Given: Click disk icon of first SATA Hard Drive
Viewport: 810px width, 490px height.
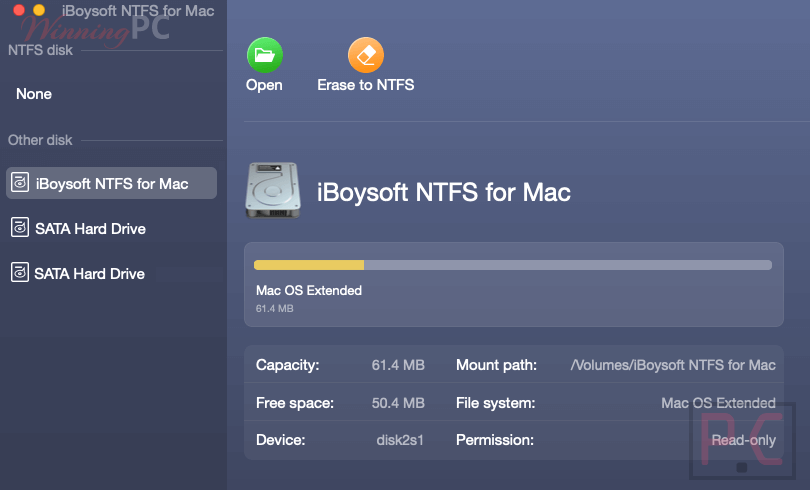Looking at the screenshot, I should pyautogui.click(x=20, y=227).
